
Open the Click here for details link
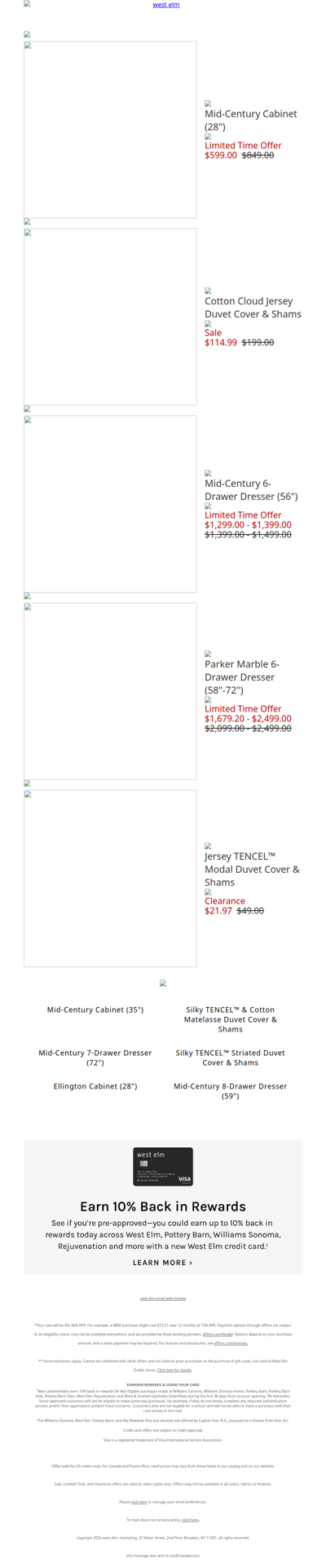tap(174, 1370)
